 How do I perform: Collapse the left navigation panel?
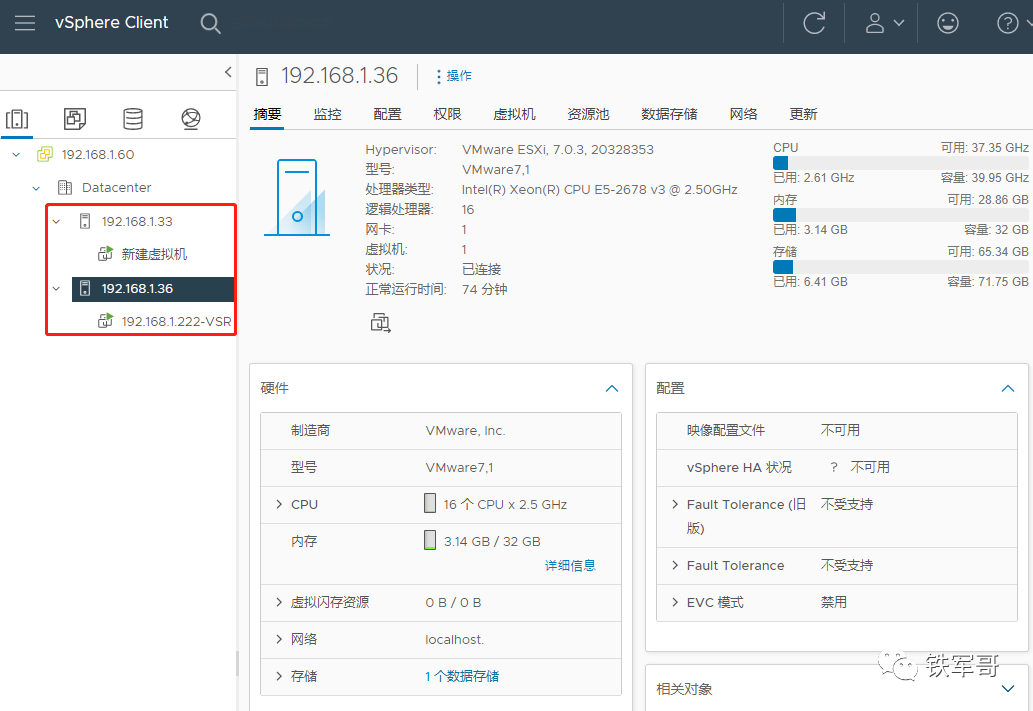(x=228, y=72)
